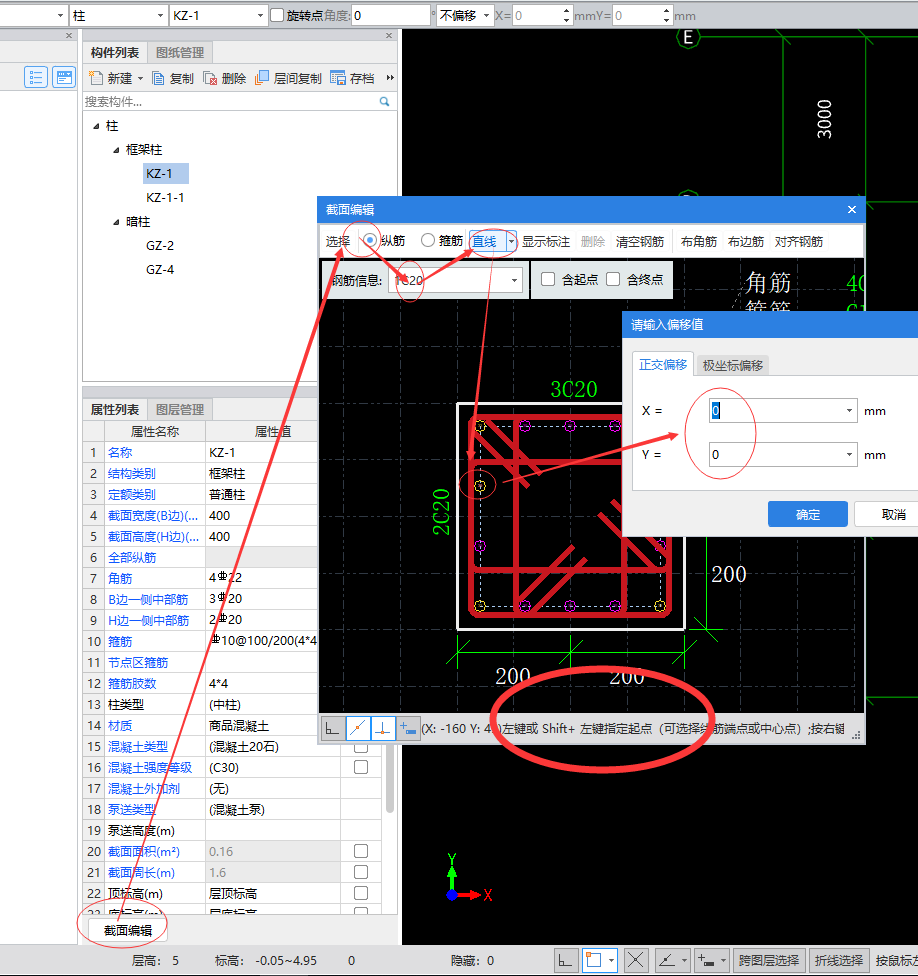Click the angle snap icon in main status bar

[x=667, y=960]
